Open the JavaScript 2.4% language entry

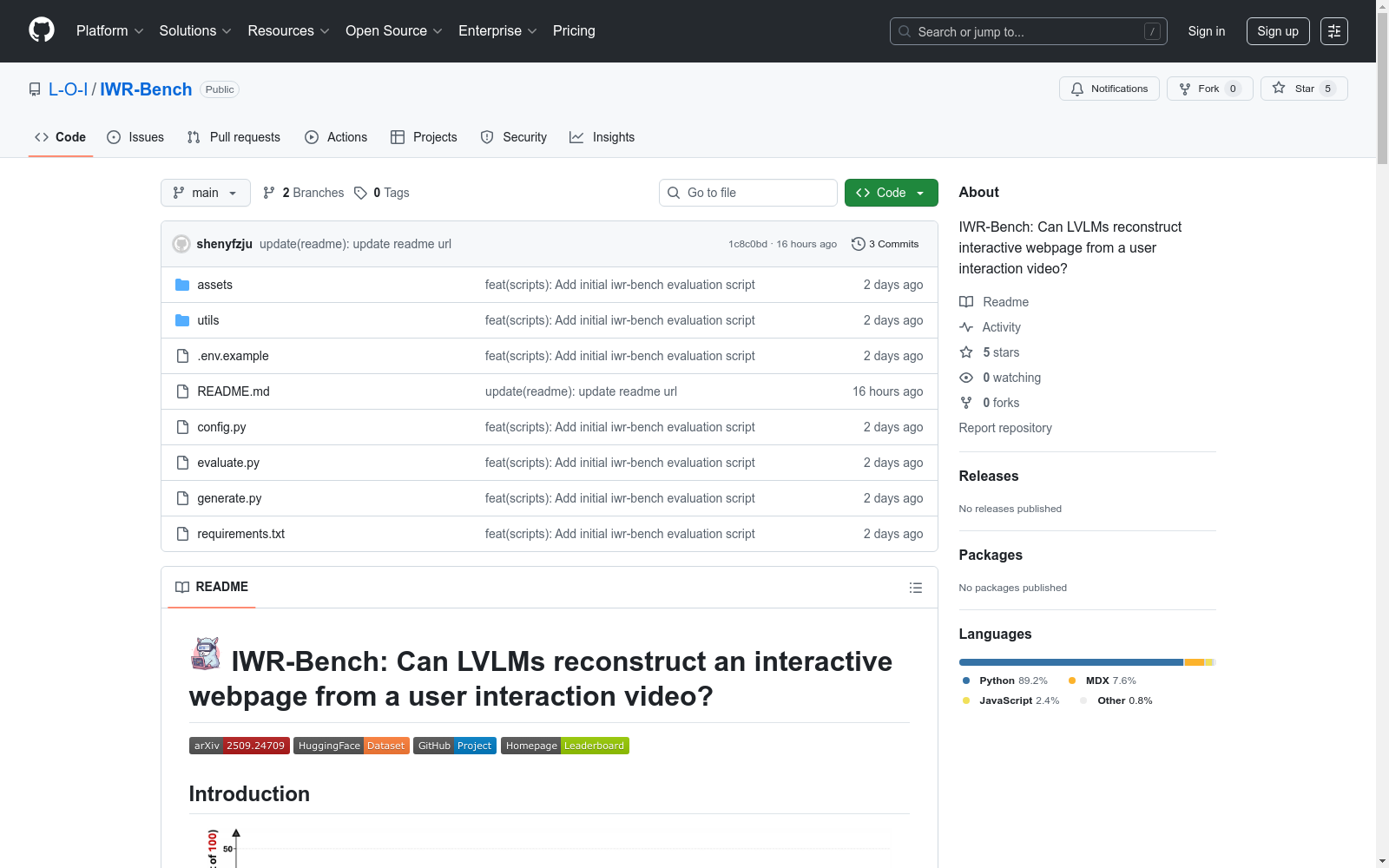click(x=1010, y=700)
